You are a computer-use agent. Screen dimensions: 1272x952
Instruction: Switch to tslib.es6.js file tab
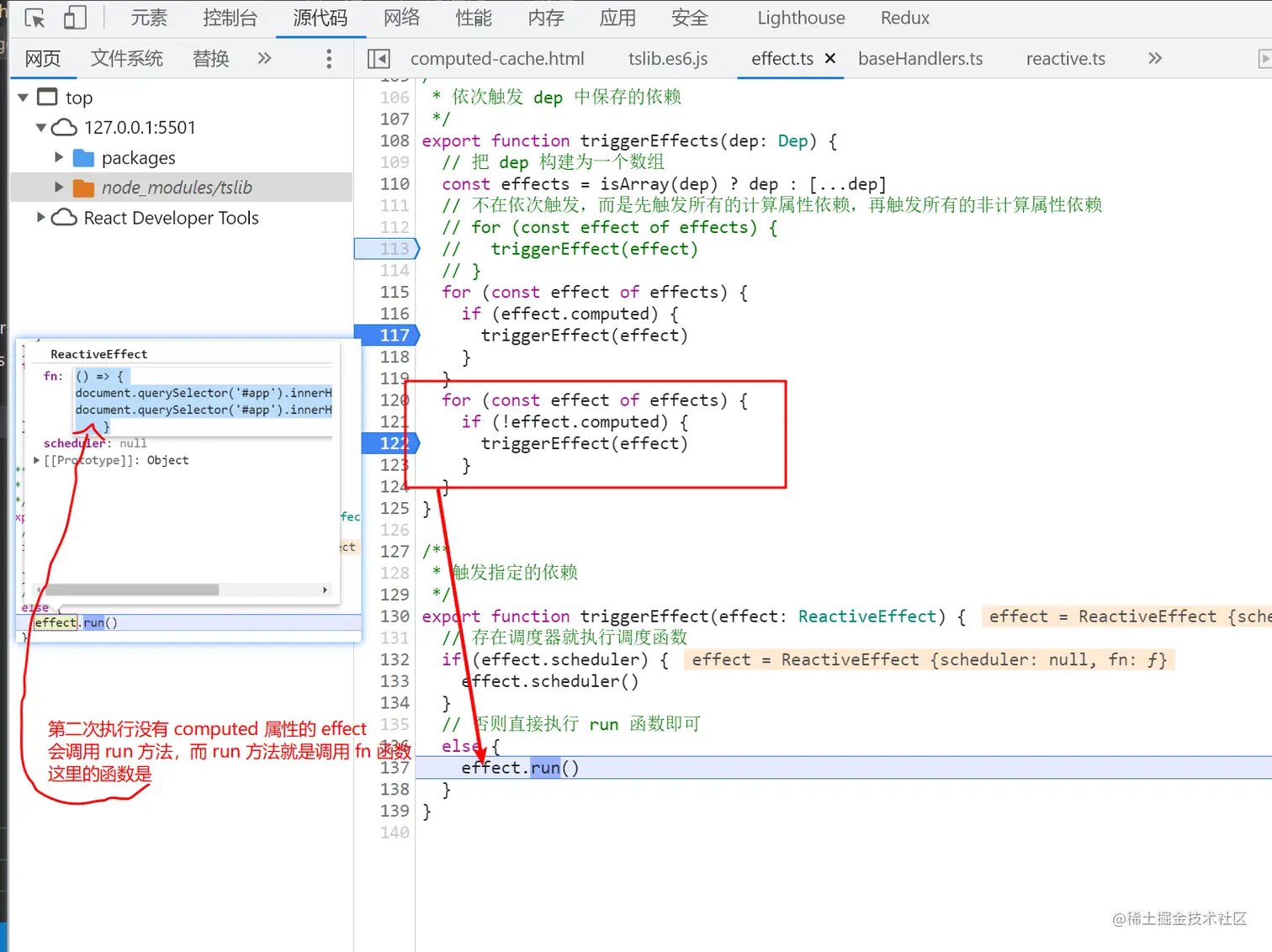click(x=668, y=58)
